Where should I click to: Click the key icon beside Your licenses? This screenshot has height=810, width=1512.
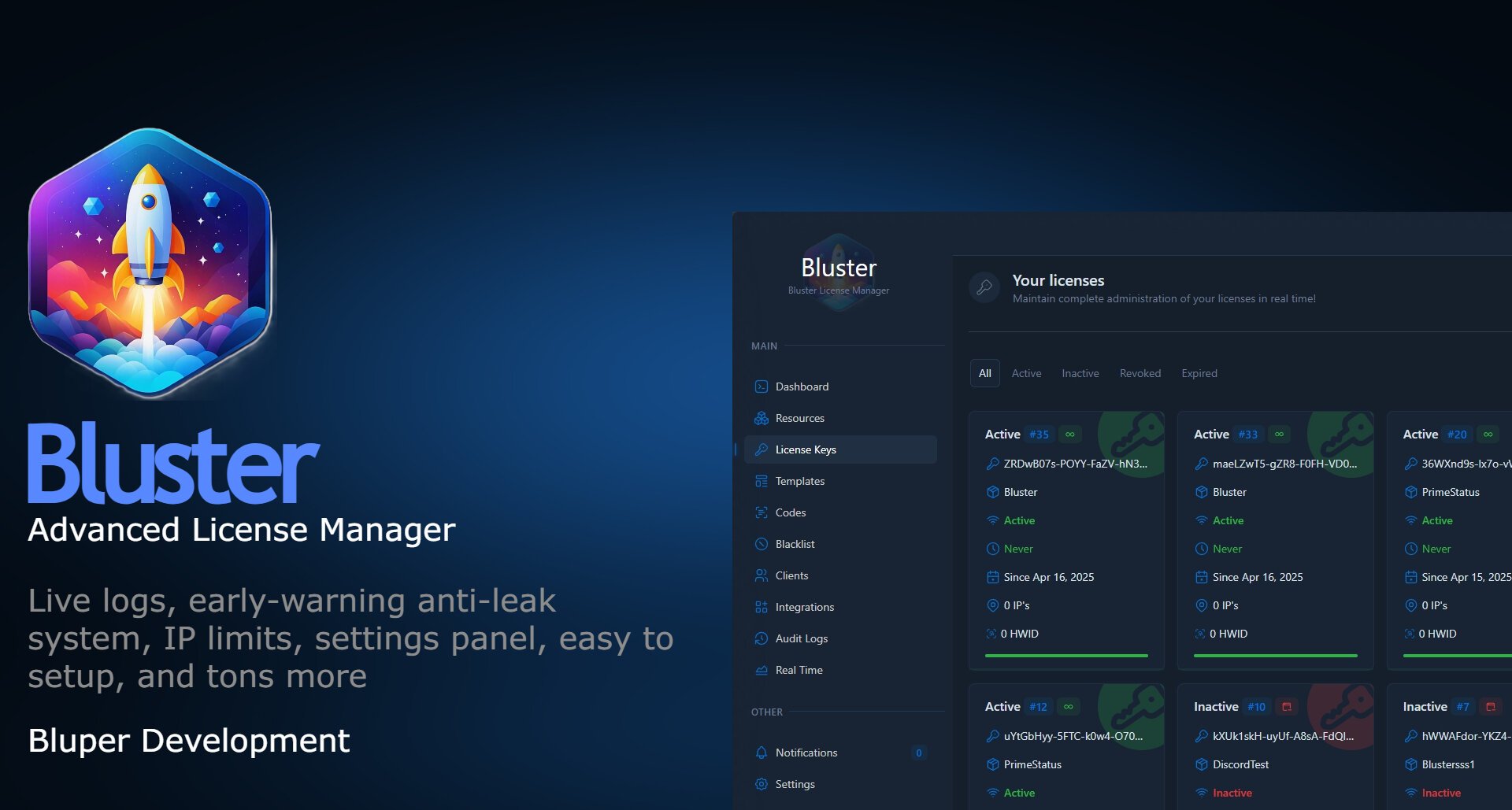[984, 288]
